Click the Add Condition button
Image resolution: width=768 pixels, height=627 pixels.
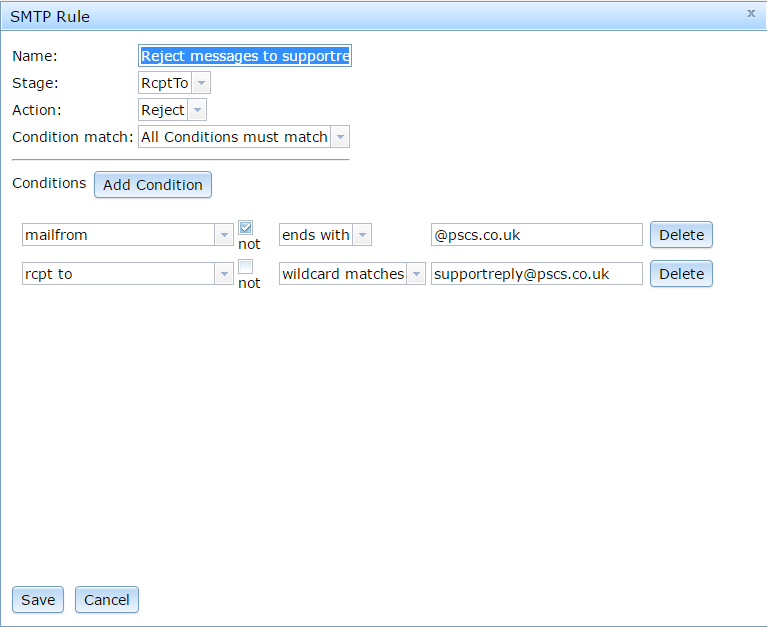(153, 185)
